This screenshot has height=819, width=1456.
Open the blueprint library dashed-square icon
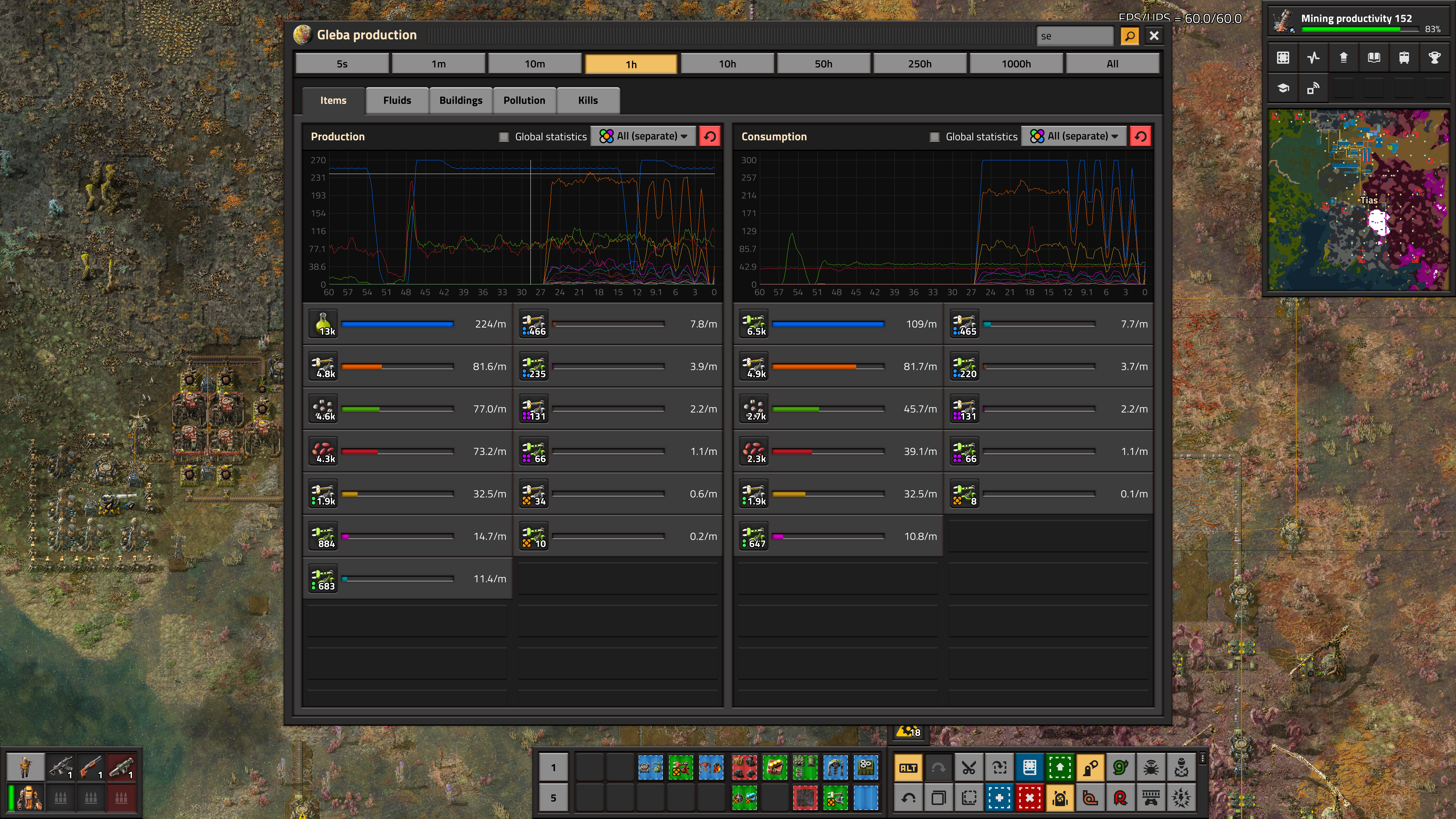click(1283, 58)
